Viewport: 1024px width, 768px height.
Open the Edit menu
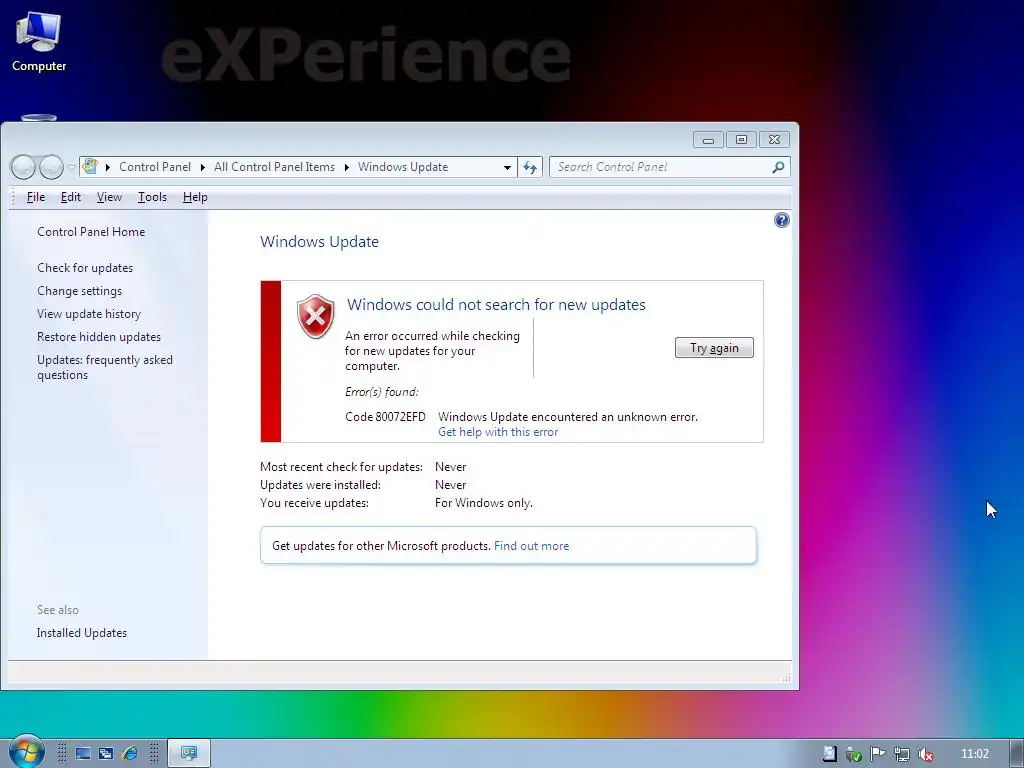click(x=71, y=197)
